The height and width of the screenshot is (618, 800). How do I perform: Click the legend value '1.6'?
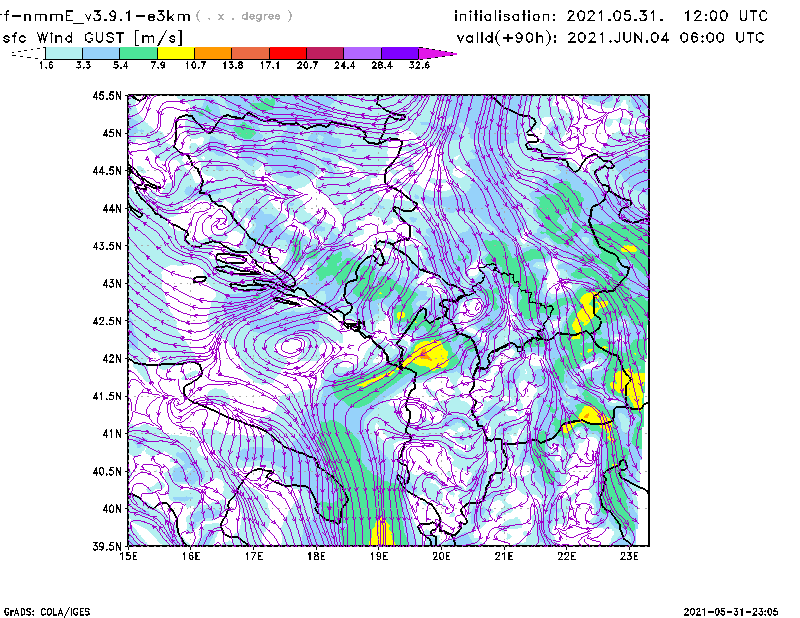point(46,65)
